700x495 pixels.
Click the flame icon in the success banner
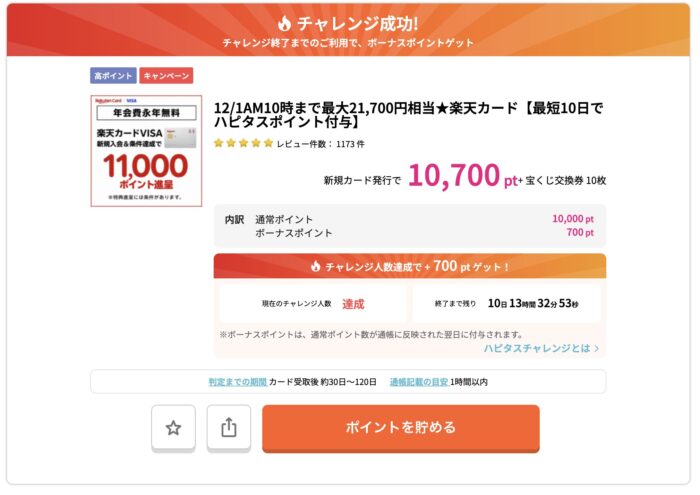[284, 22]
